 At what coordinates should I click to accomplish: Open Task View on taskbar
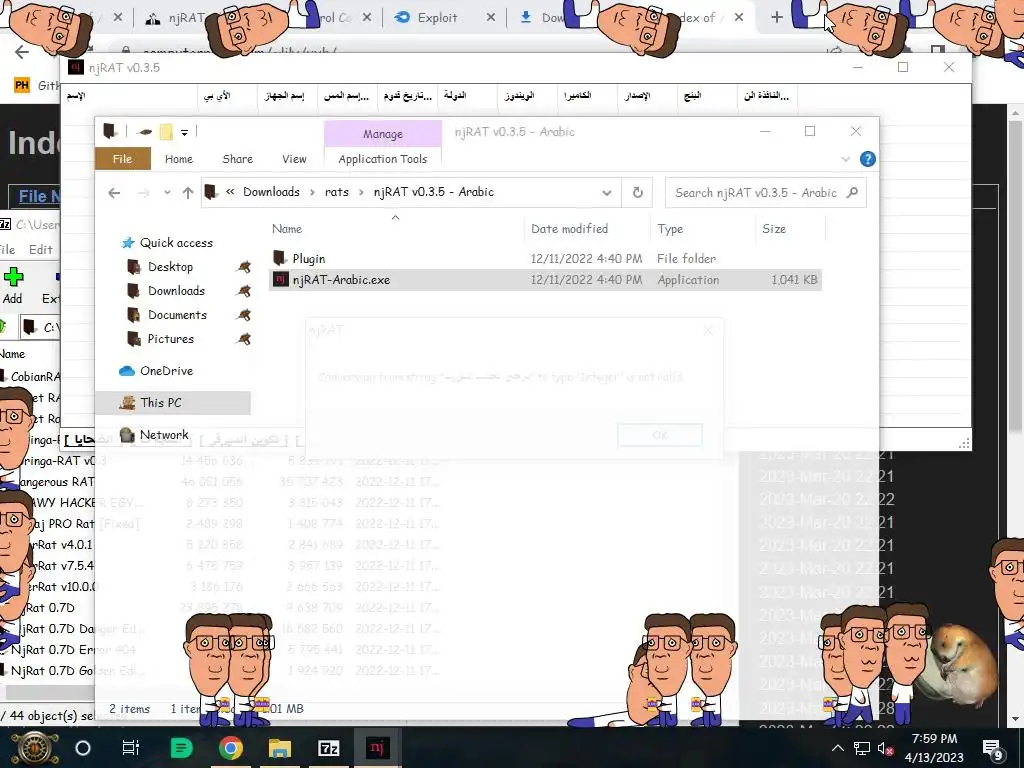tap(131, 748)
